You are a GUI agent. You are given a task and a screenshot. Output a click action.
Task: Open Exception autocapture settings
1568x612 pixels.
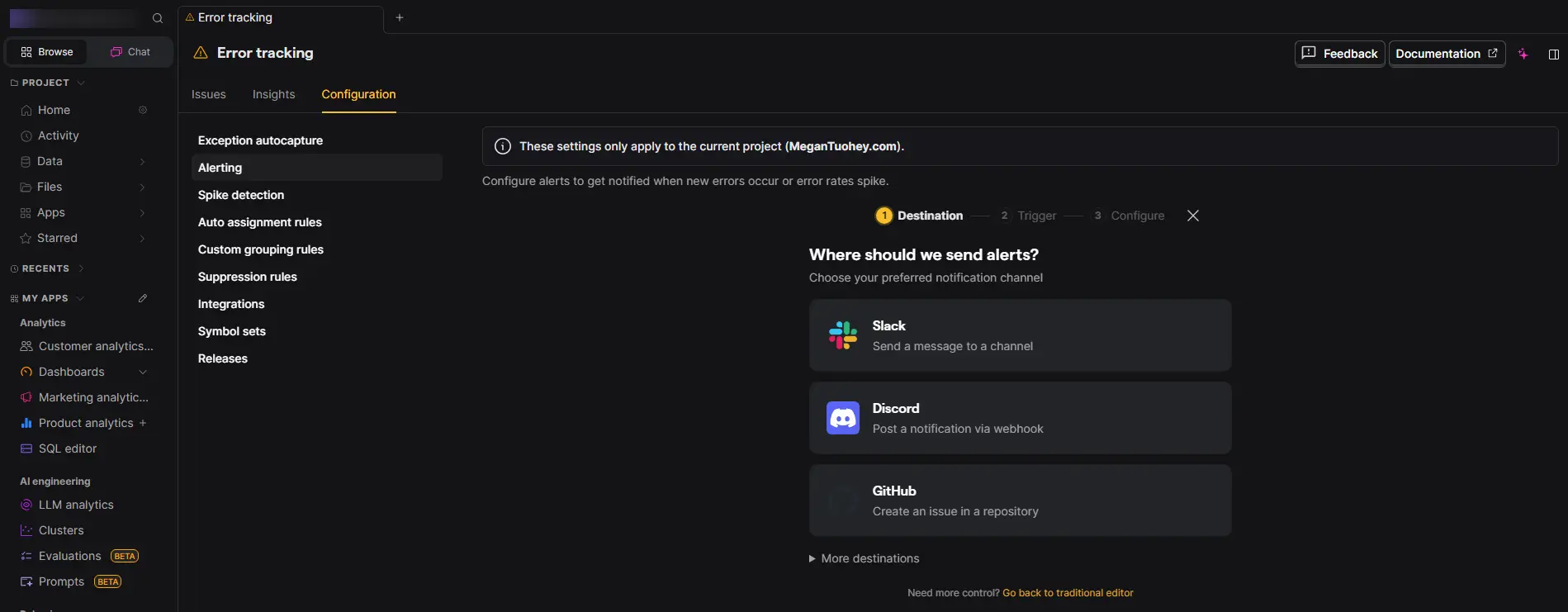click(x=317, y=140)
